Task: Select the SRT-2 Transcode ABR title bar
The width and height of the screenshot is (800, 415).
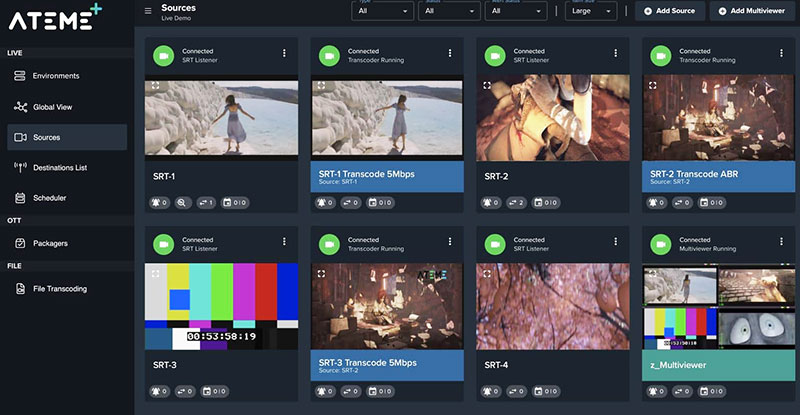Action: click(718, 177)
